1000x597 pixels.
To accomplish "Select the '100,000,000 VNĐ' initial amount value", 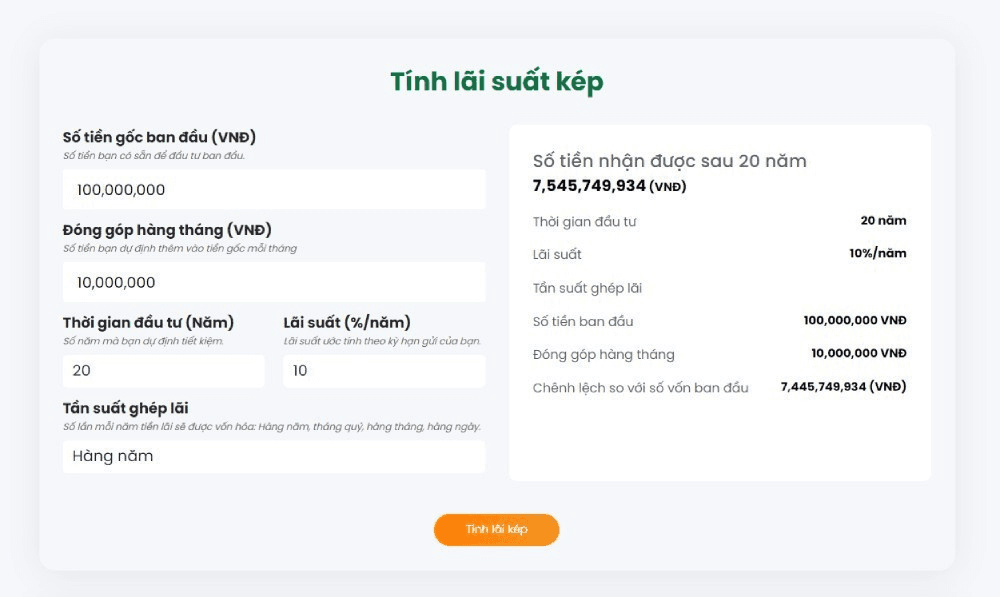I will point(849,321).
